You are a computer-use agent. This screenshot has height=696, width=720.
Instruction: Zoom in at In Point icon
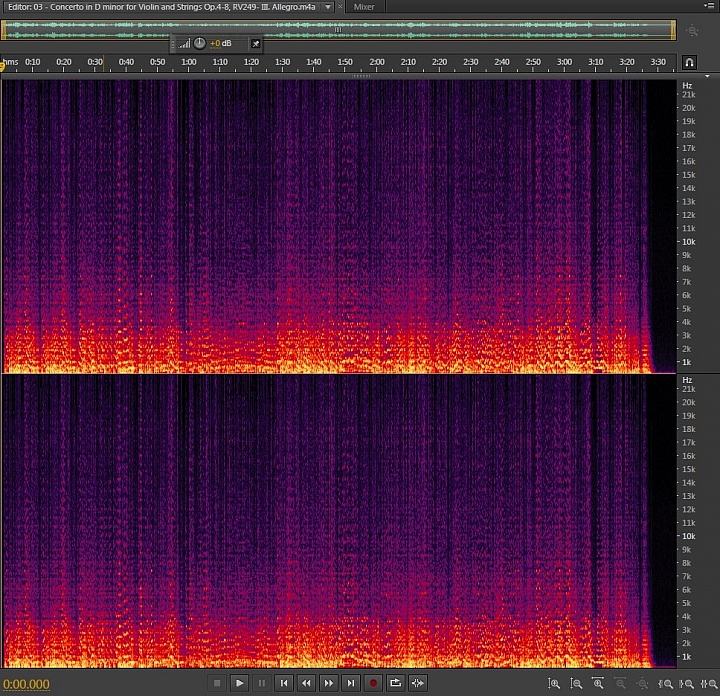click(665, 684)
